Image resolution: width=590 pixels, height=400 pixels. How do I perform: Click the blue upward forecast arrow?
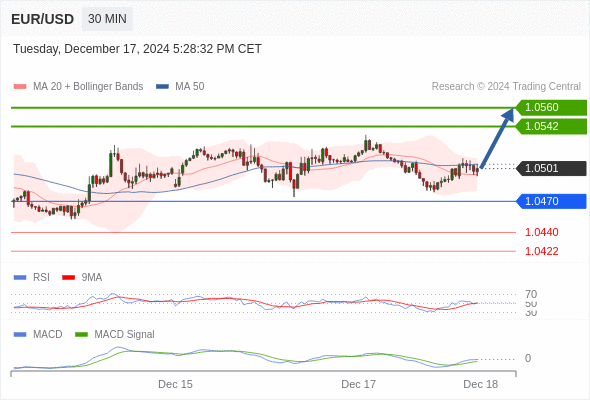coord(497,138)
